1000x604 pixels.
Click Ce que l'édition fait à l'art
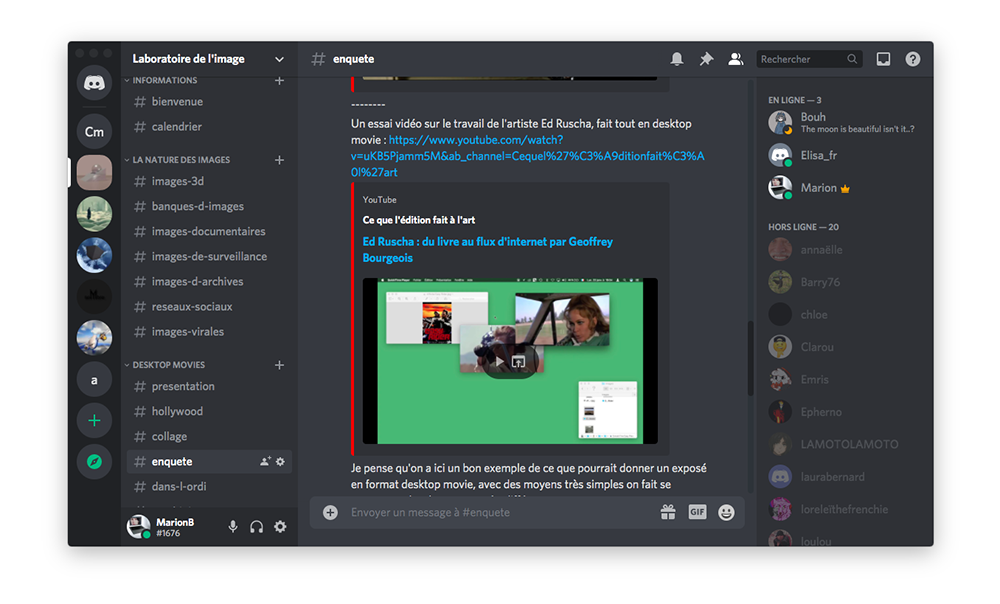pos(418,220)
